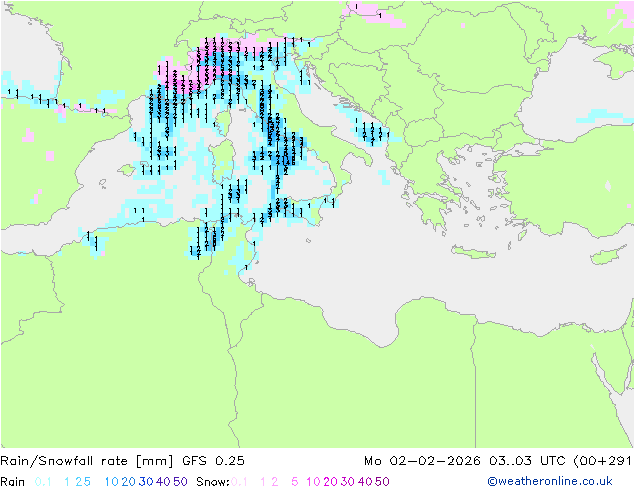Click the 'Rain' legend label
This screenshot has height=490, width=634.
point(13,482)
